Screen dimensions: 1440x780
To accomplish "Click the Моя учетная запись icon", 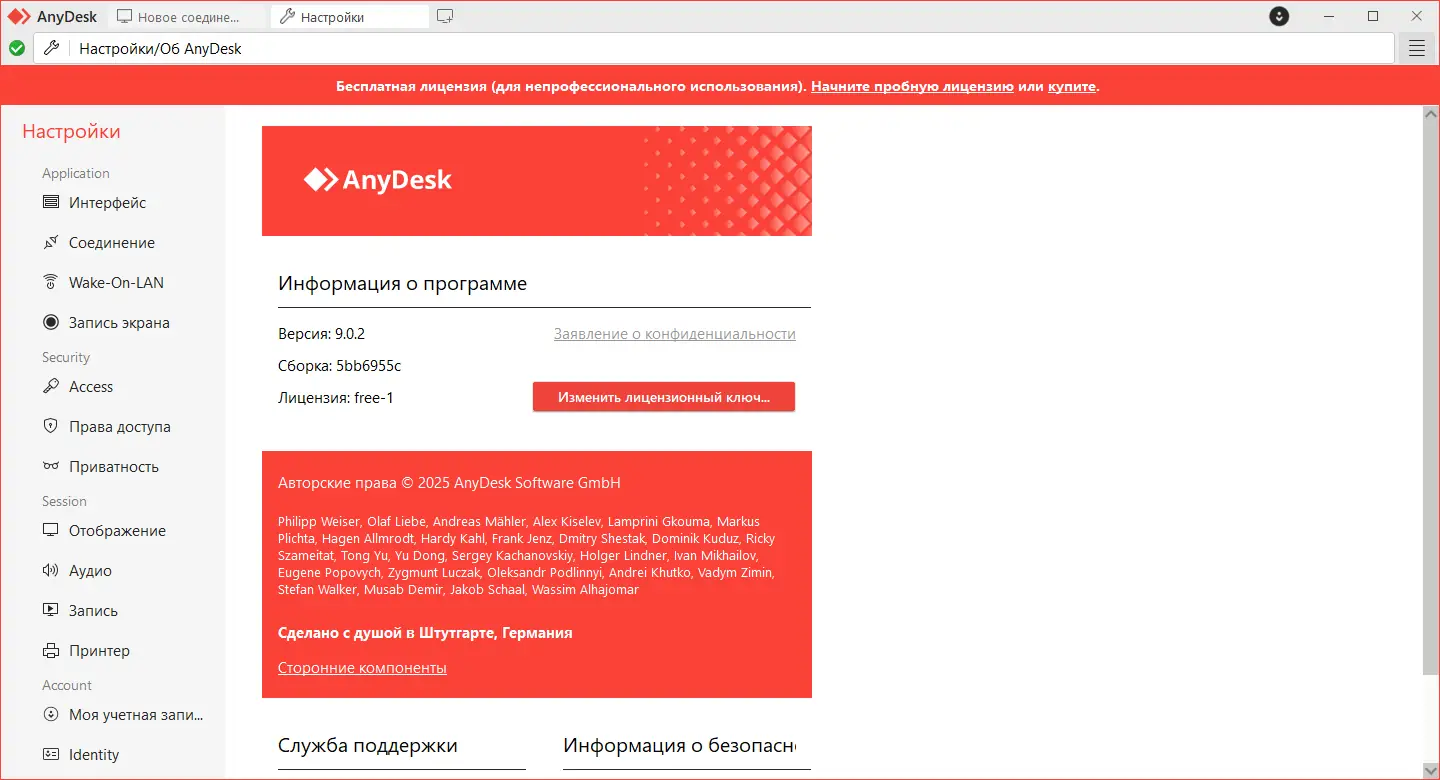I will tap(51, 714).
